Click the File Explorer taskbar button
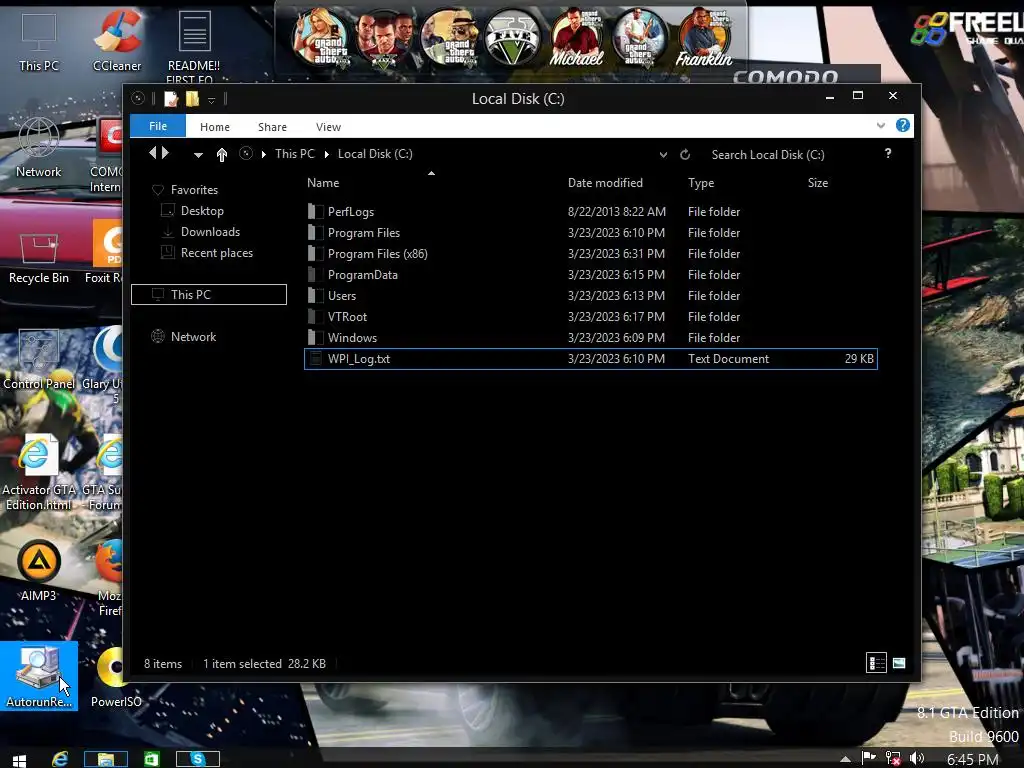1024x768 pixels. click(x=105, y=759)
